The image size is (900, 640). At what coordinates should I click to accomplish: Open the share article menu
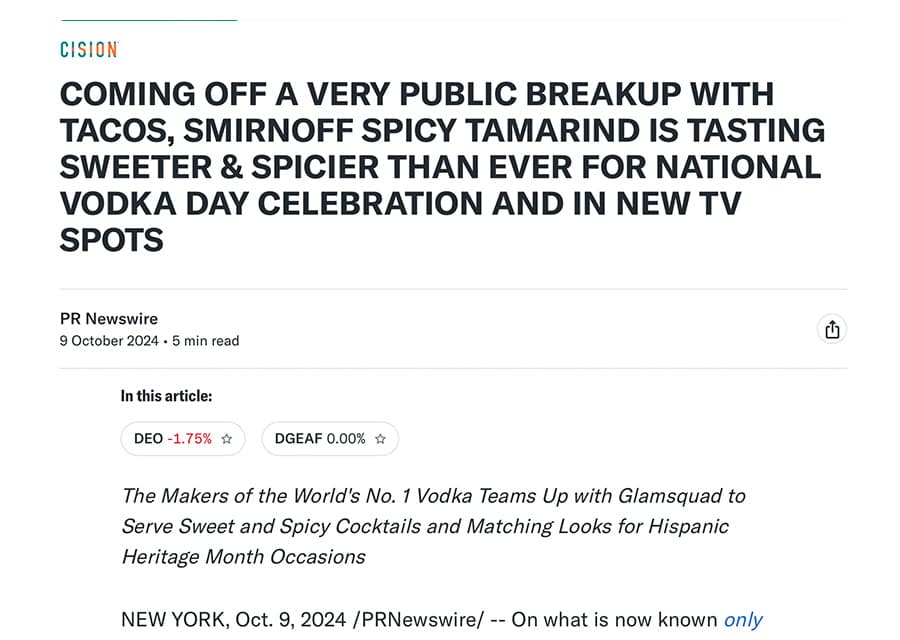click(x=831, y=329)
